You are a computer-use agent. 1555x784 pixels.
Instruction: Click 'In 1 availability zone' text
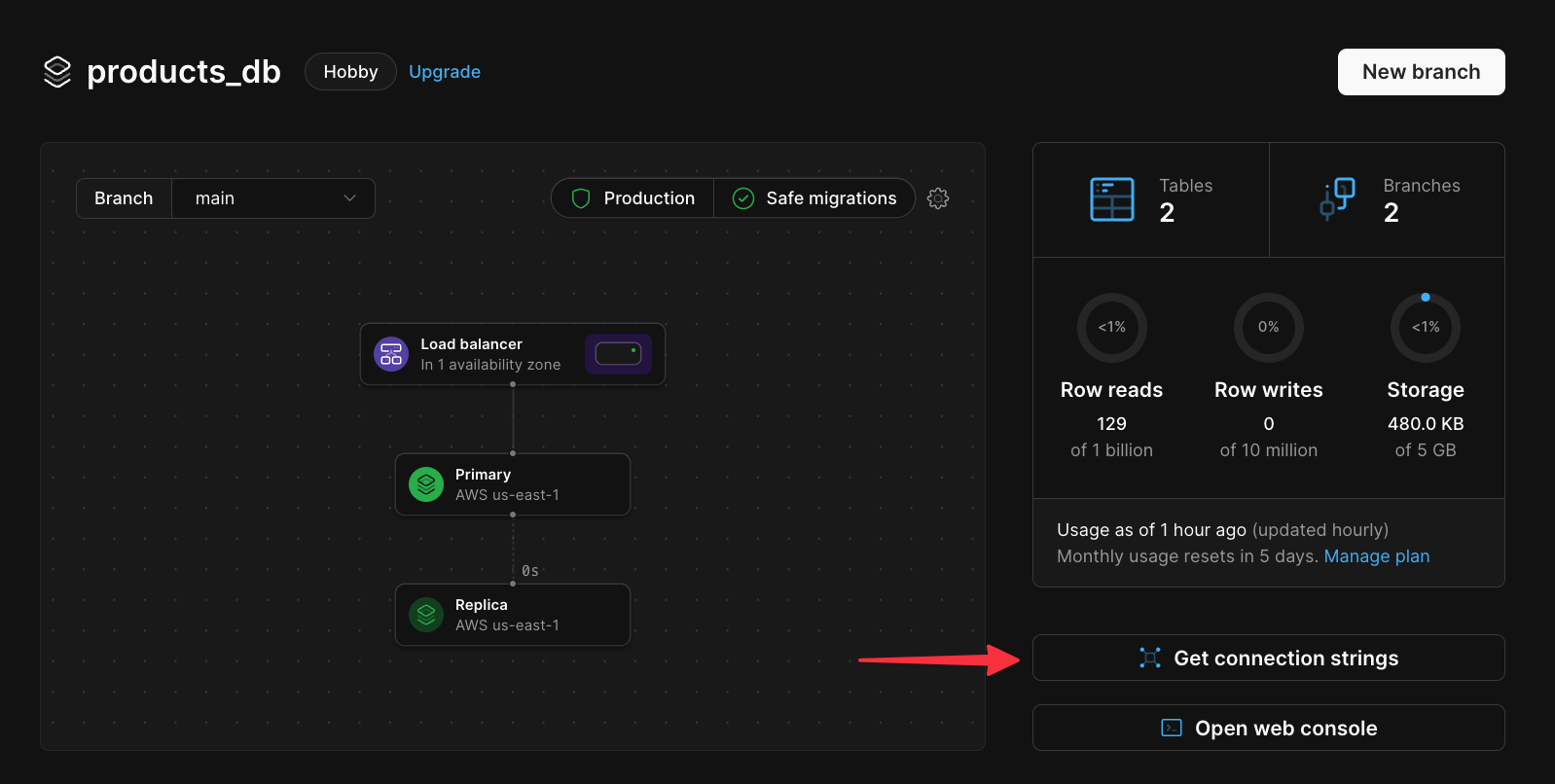pyautogui.click(x=490, y=365)
